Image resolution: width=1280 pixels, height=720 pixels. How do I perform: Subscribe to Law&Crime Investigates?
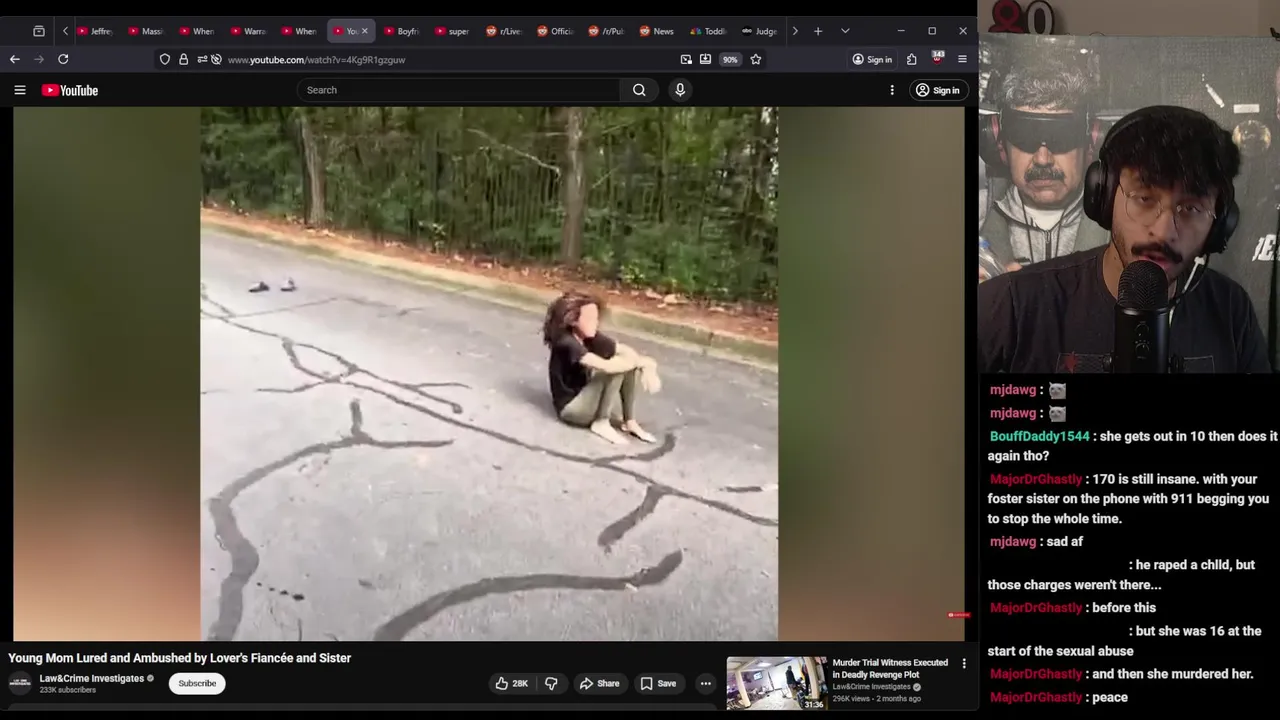click(x=197, y=683)
